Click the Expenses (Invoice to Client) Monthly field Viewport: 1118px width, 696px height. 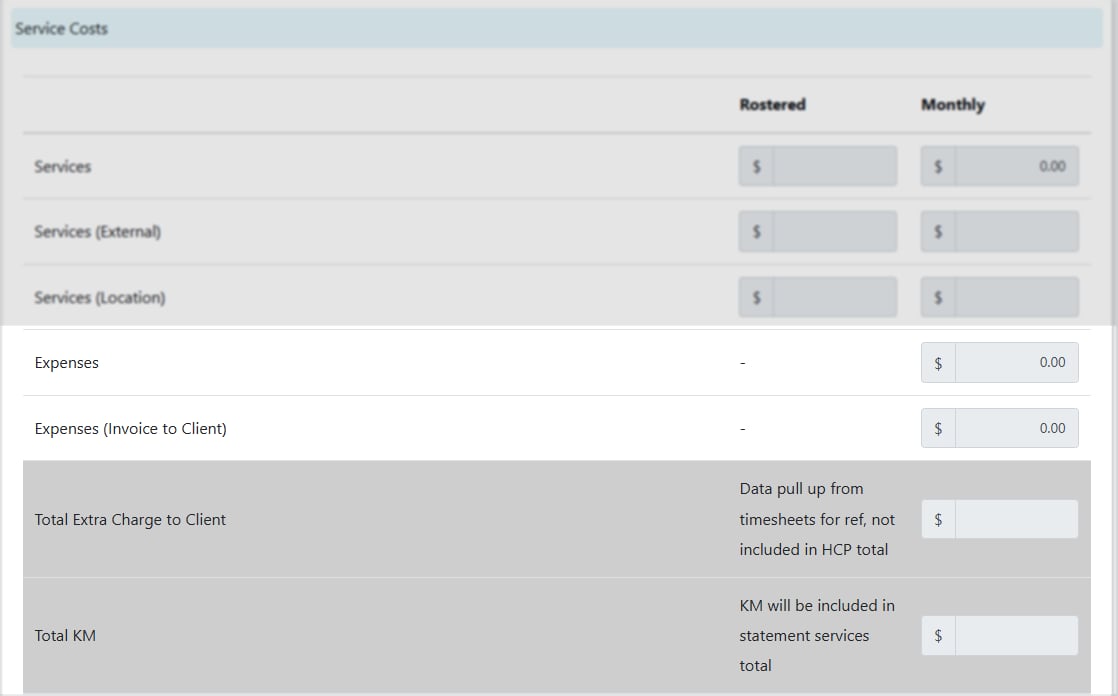pos(1017,428)
